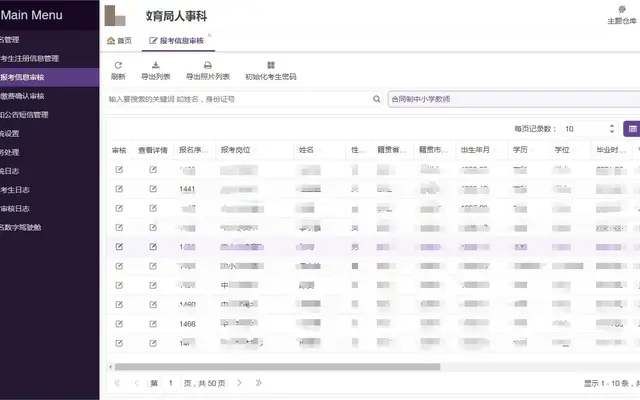Open 考生日志 in the sidebar
The width and height of the screenshot is (640, 400).
tap(15, 190)
